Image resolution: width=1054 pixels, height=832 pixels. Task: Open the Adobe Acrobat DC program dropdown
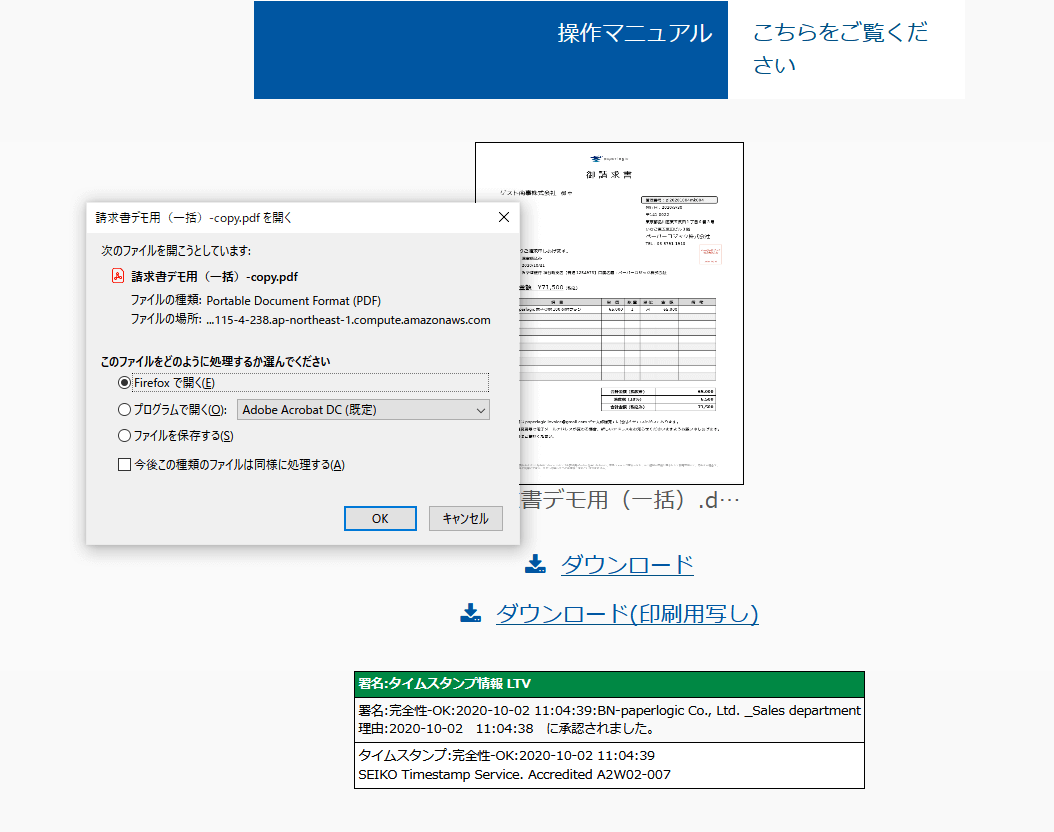363,409
